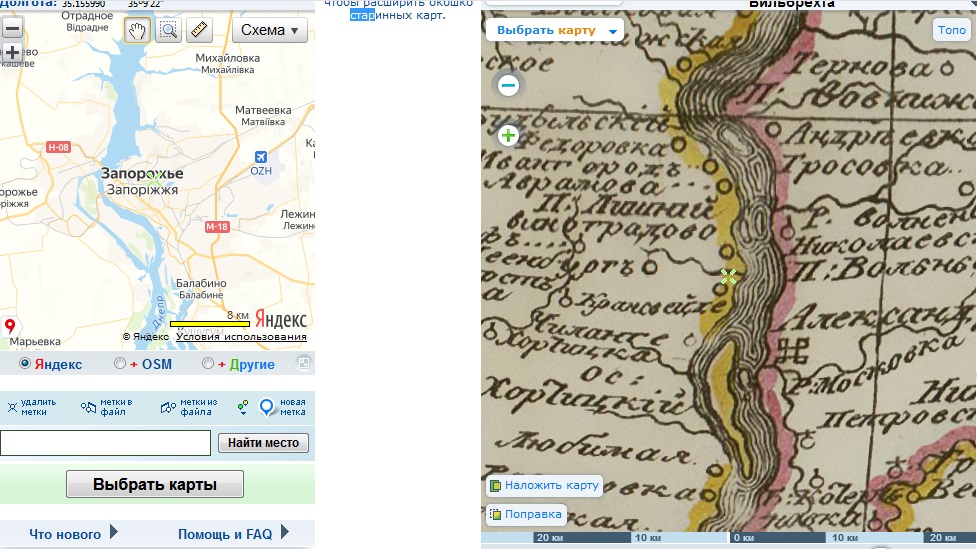Image resolution: width=977 pixels, height=549 pixels.
Task: Expand the 'Помощь и FAQ' section
Action: tap(234, 534)
